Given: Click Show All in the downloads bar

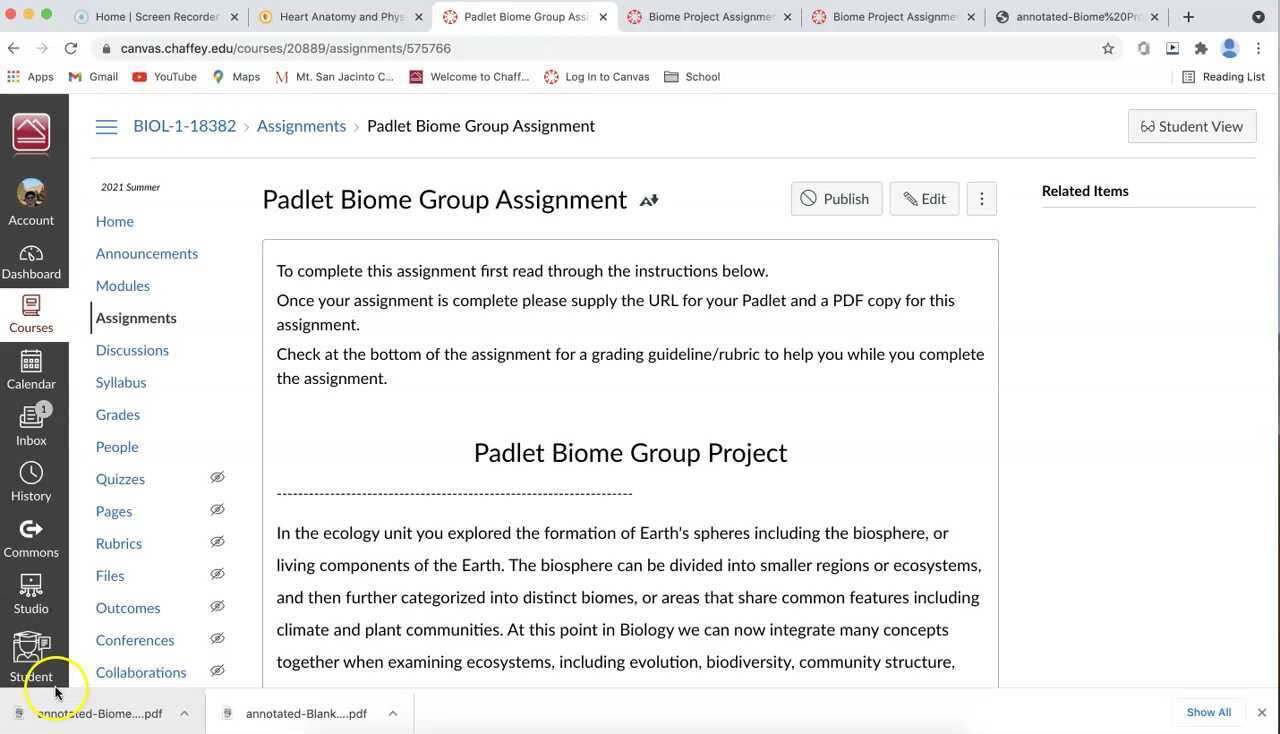Looking at the screenshot, I should point(1208,712).
